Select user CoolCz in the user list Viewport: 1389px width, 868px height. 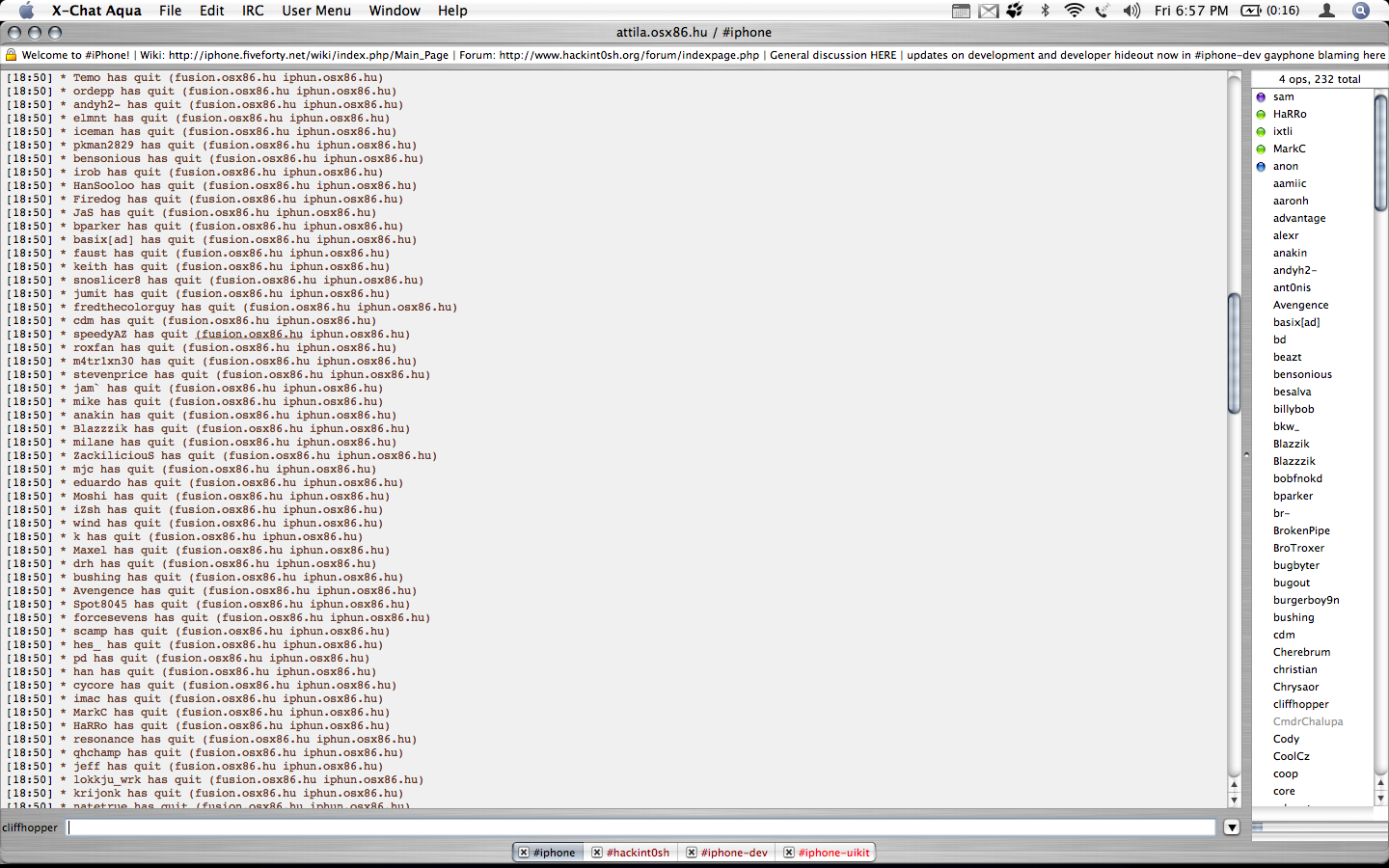point(1292,757)
